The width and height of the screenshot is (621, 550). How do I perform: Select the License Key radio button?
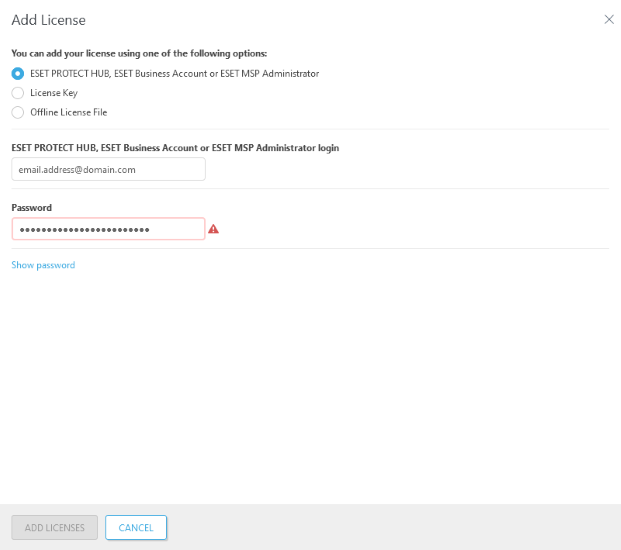(17, 93)
